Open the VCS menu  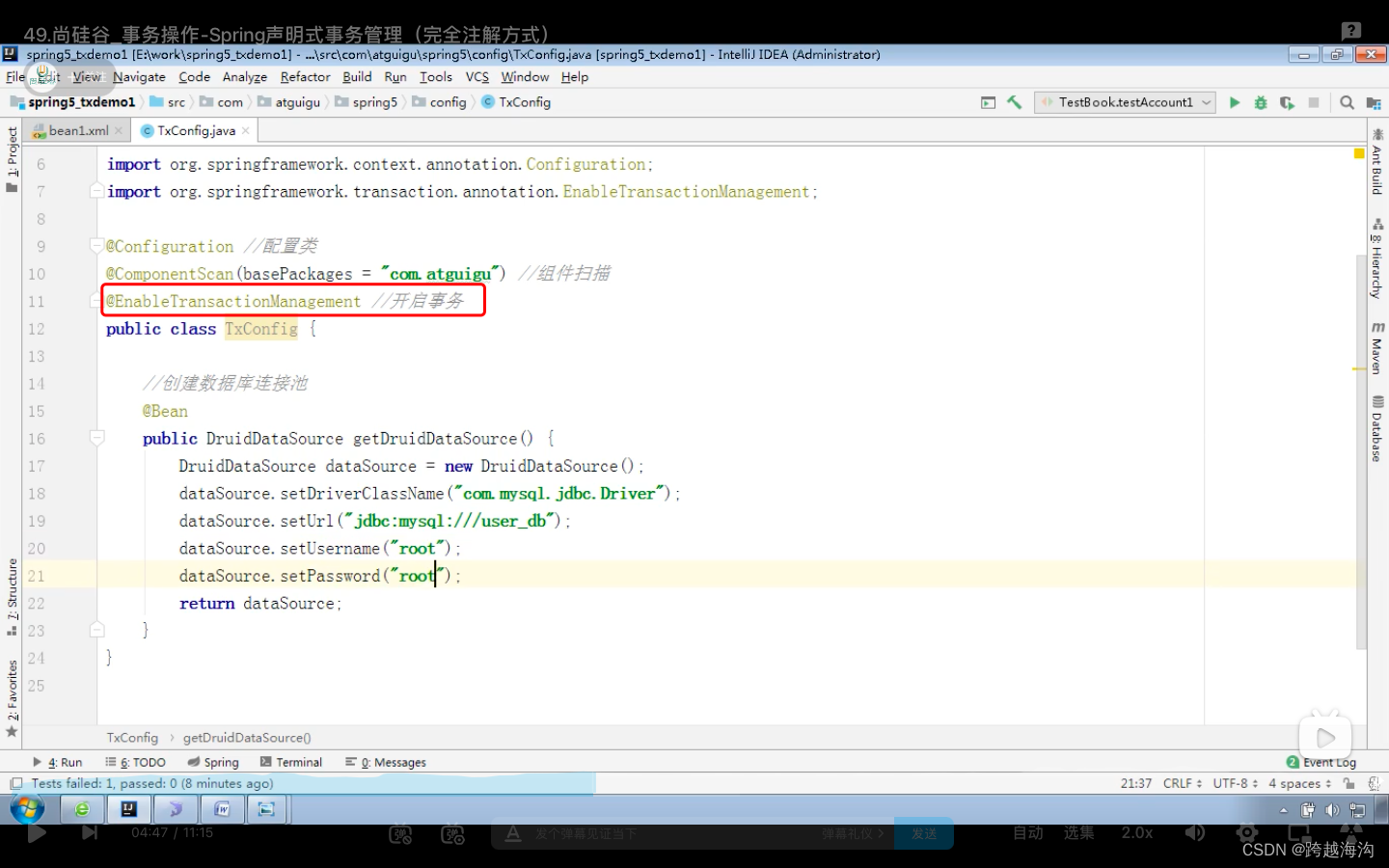click(477, 77)
